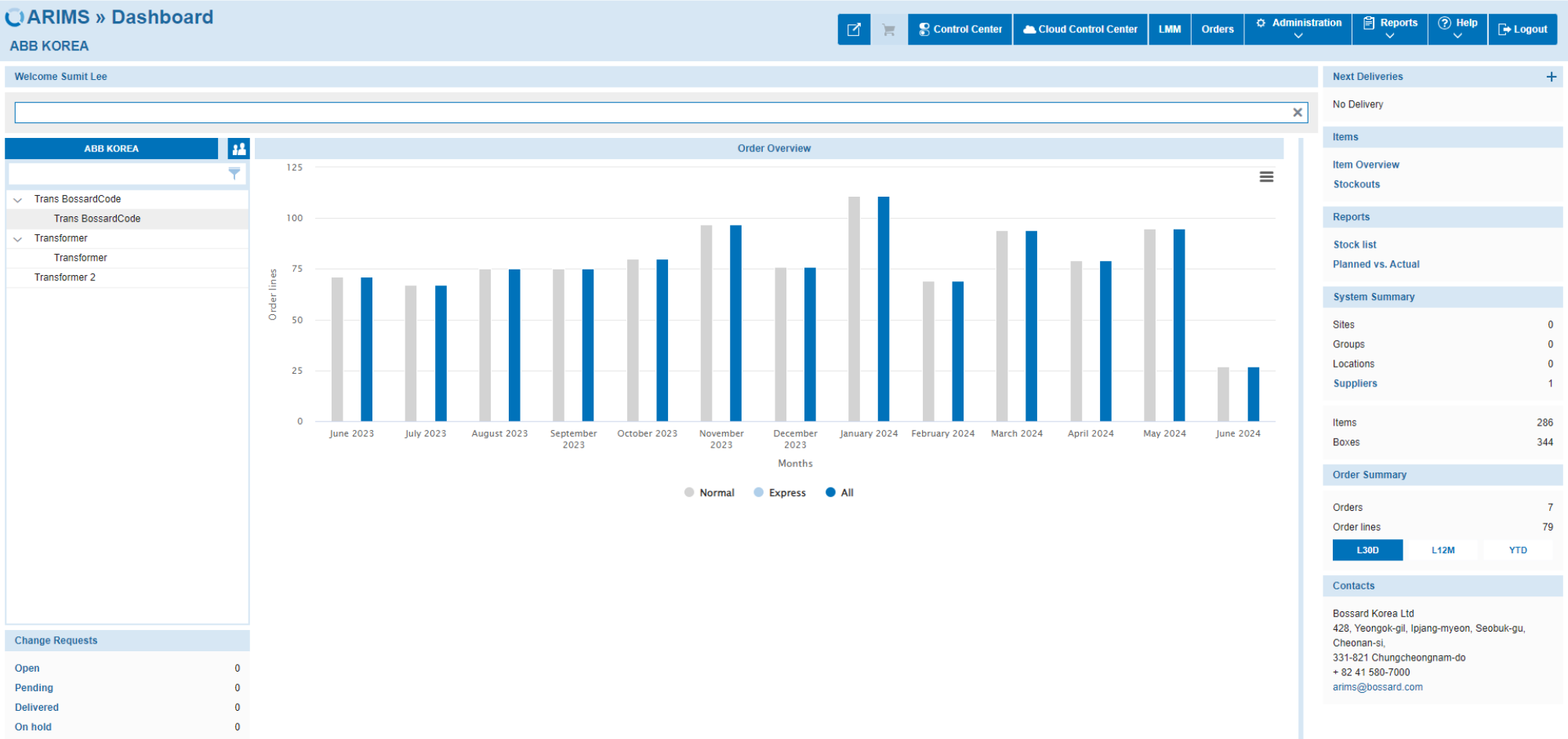The image size is (1568, 739).
Task: Open the Stockouts link
Action: [x=1356, y=185]
